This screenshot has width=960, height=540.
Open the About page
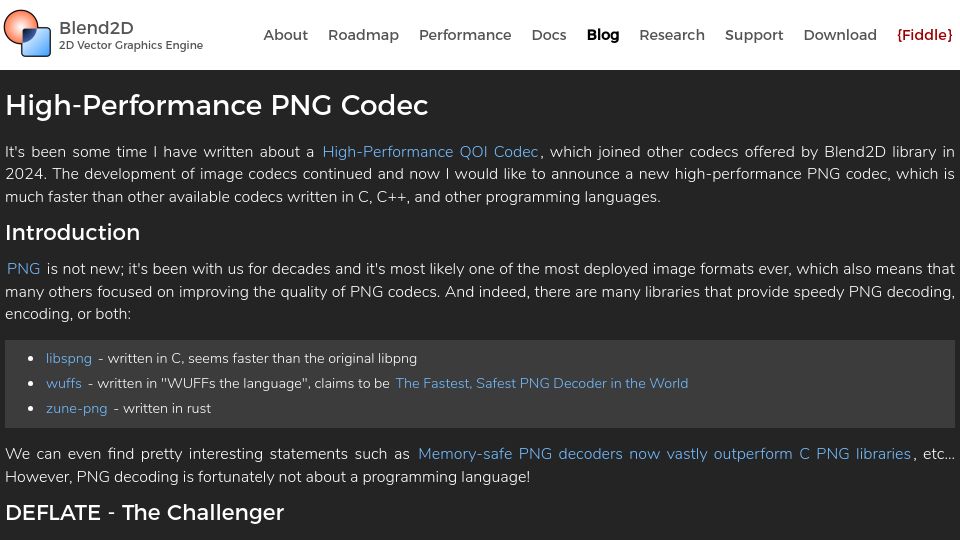(285, 35)
